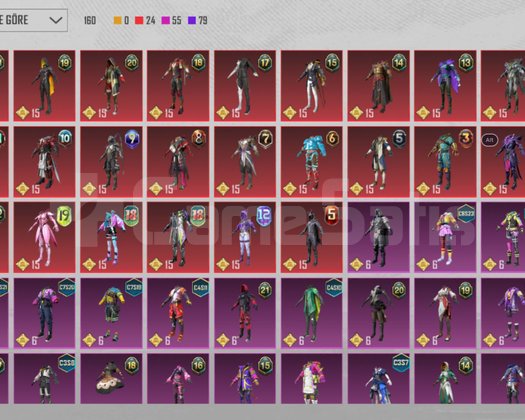Image resolution: width=525 pixels, height=420 pixels.
Task: Filter by purple rarity swatch showing 79
Action: pyautogui.click(x=192, y=20)
